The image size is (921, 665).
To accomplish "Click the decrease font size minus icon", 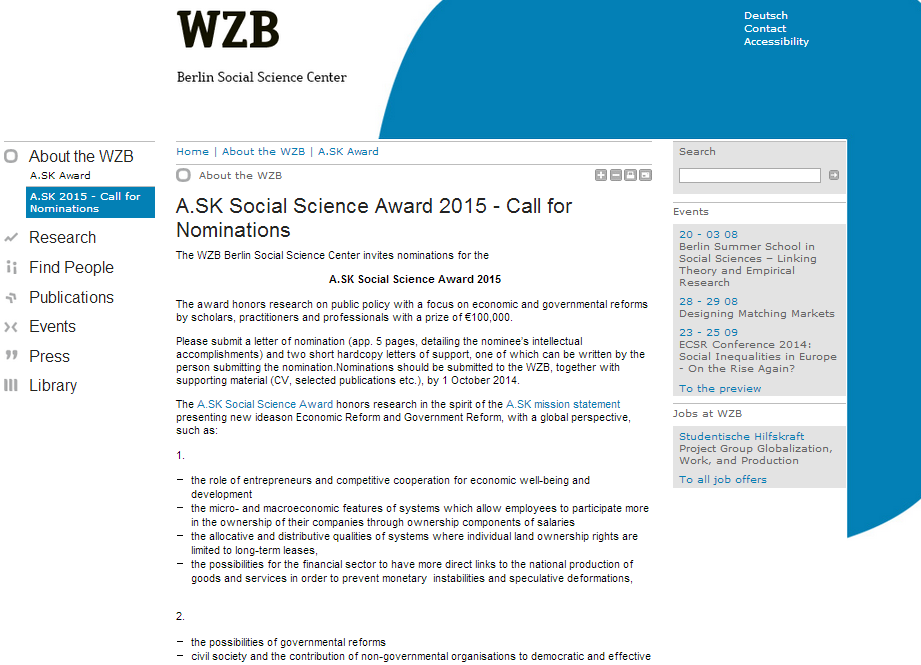I will (615, 175).
